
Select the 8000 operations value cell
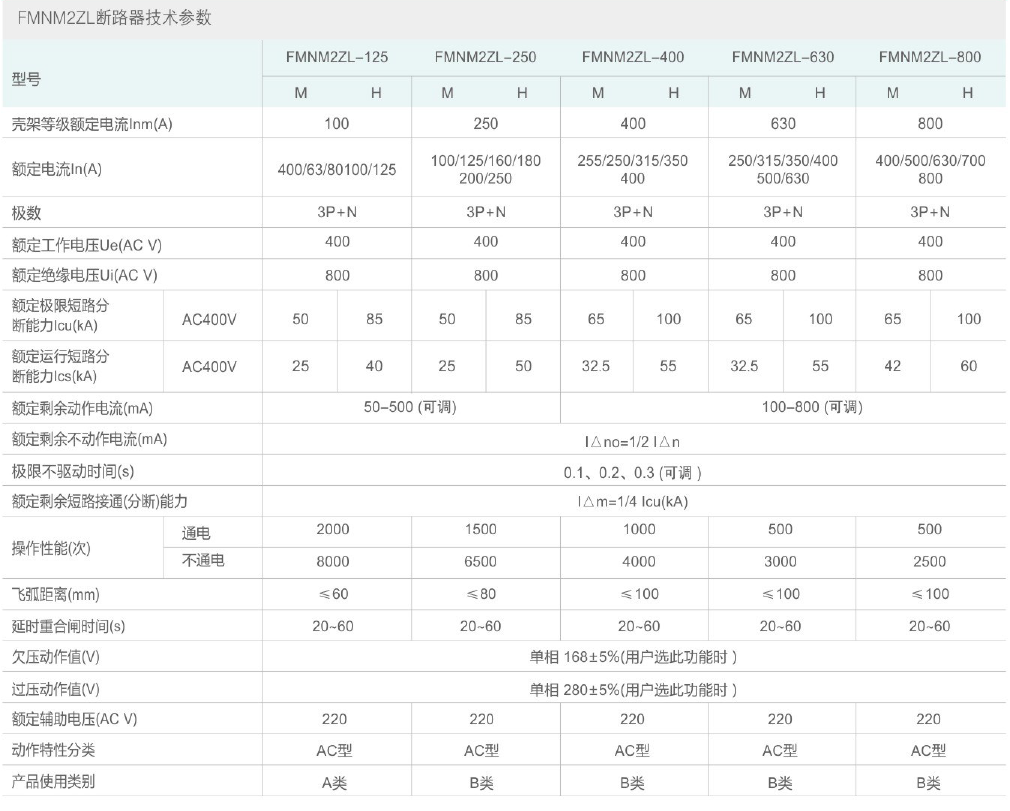coord(334,562)
